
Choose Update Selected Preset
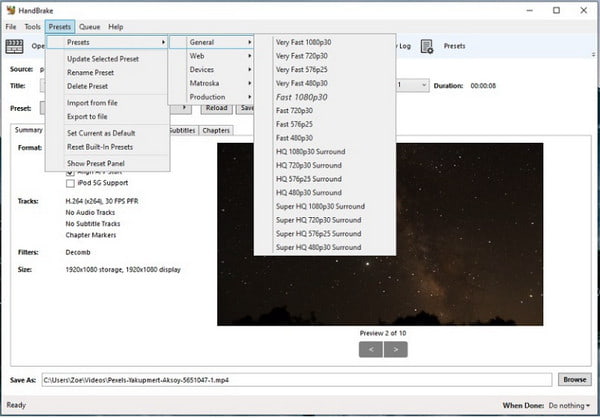coord(107,59)
